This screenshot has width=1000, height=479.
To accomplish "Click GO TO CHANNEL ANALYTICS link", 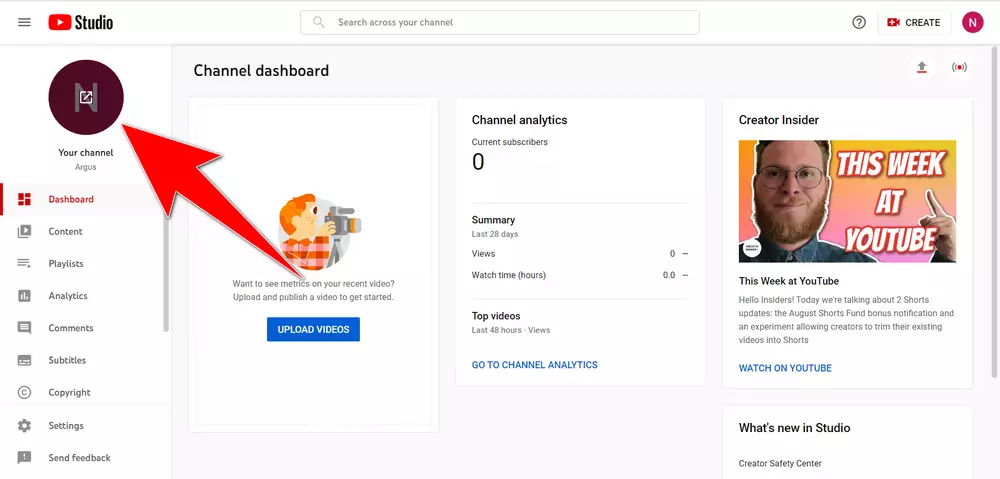I will (x=534, y=365).
